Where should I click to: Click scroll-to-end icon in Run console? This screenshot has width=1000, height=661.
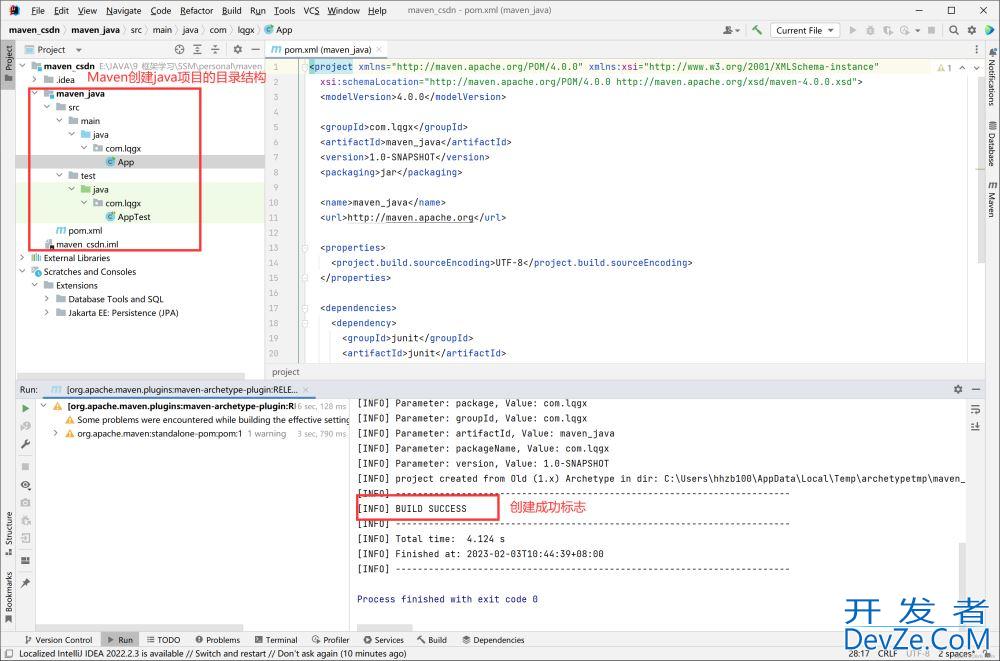tap(975, 426)
